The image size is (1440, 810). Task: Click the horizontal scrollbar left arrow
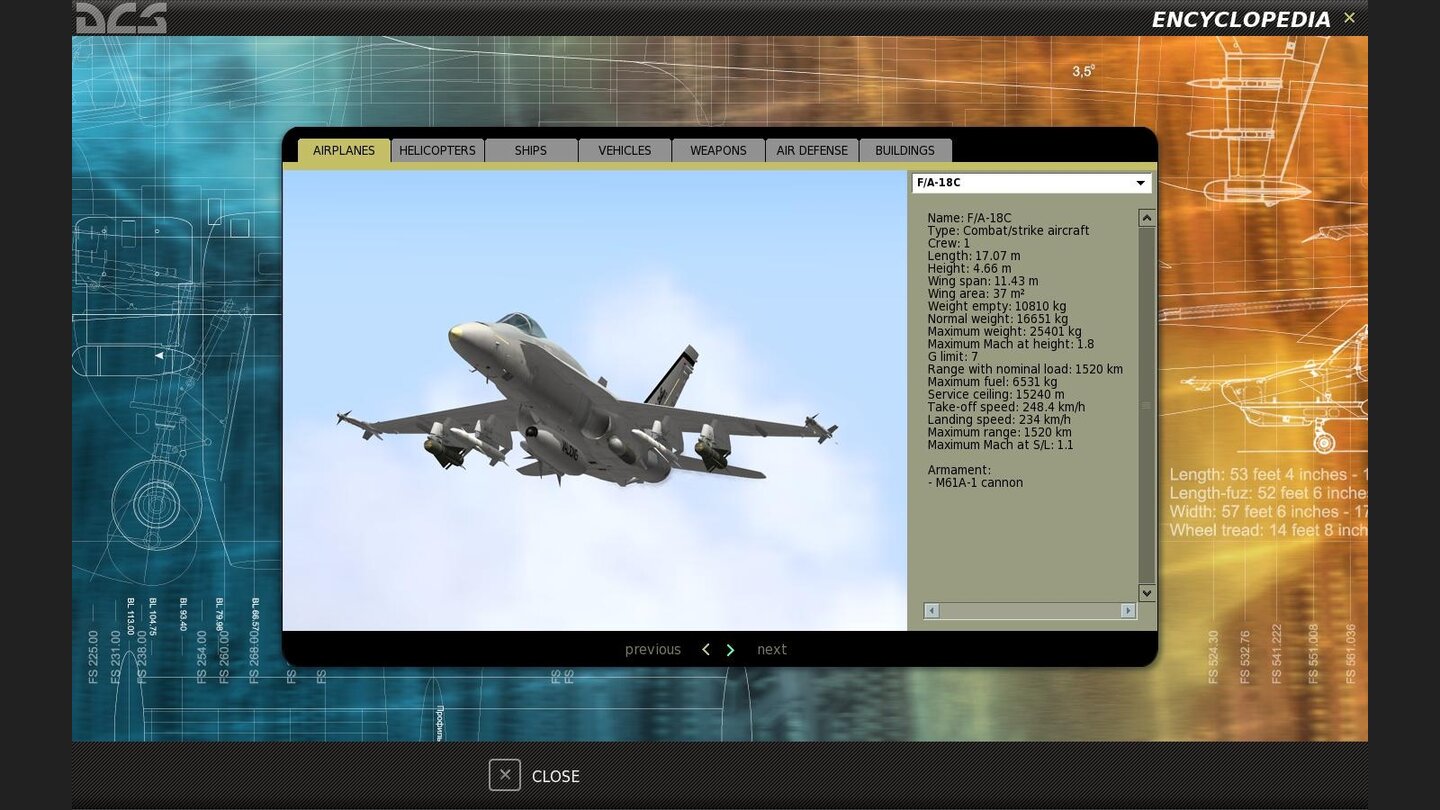(931, 610)
